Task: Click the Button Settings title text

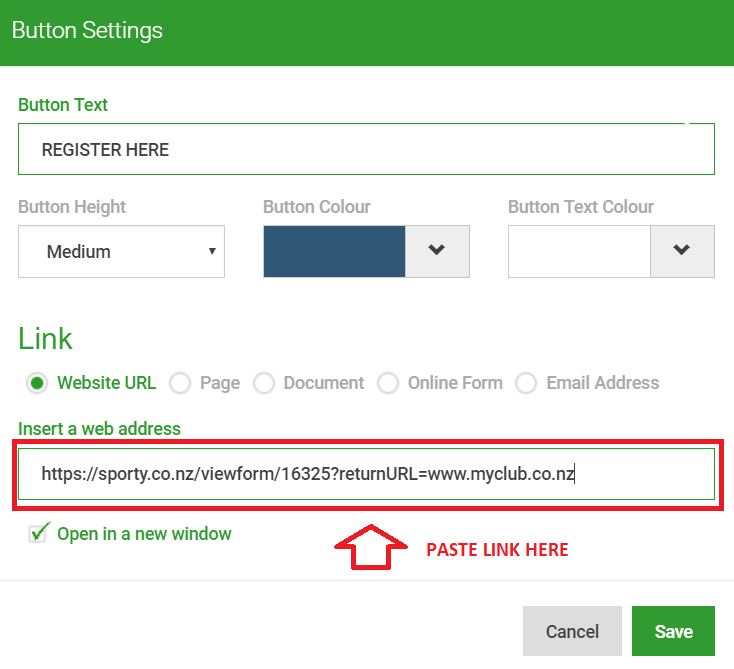Action: point(87,30)
